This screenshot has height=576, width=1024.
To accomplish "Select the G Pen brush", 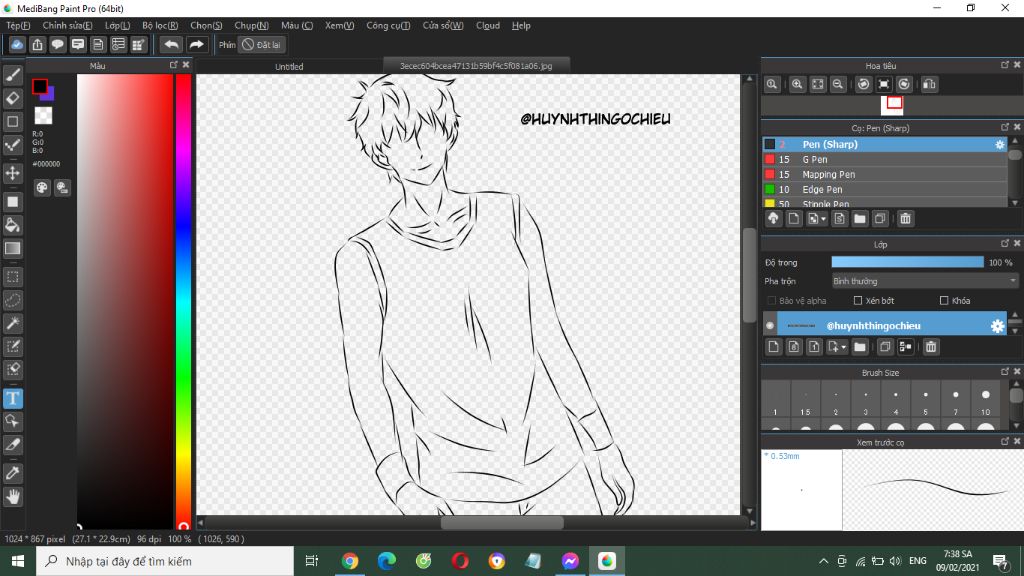I will [x=885, y=159].
